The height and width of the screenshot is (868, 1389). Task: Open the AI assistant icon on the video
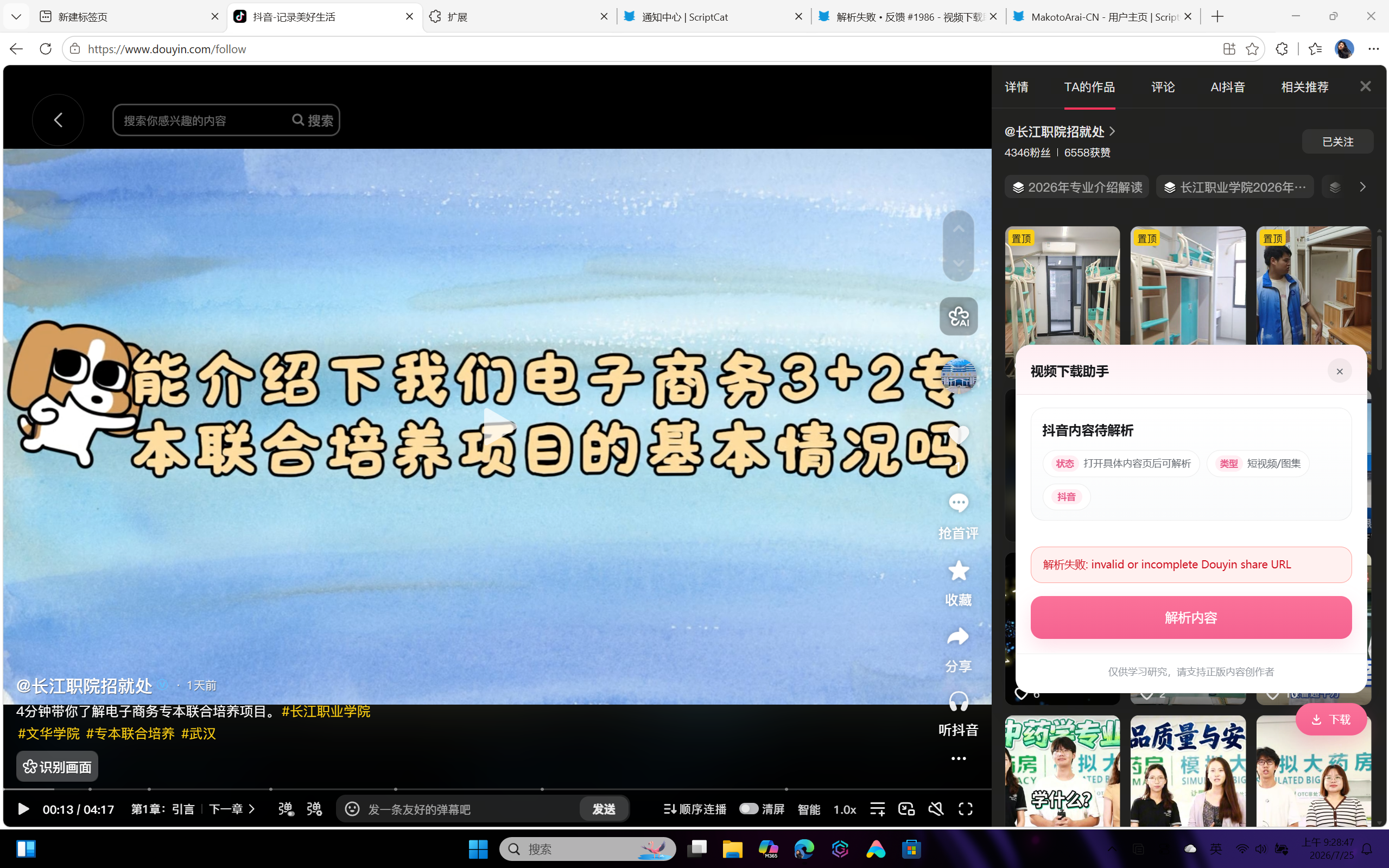[958, 316]
